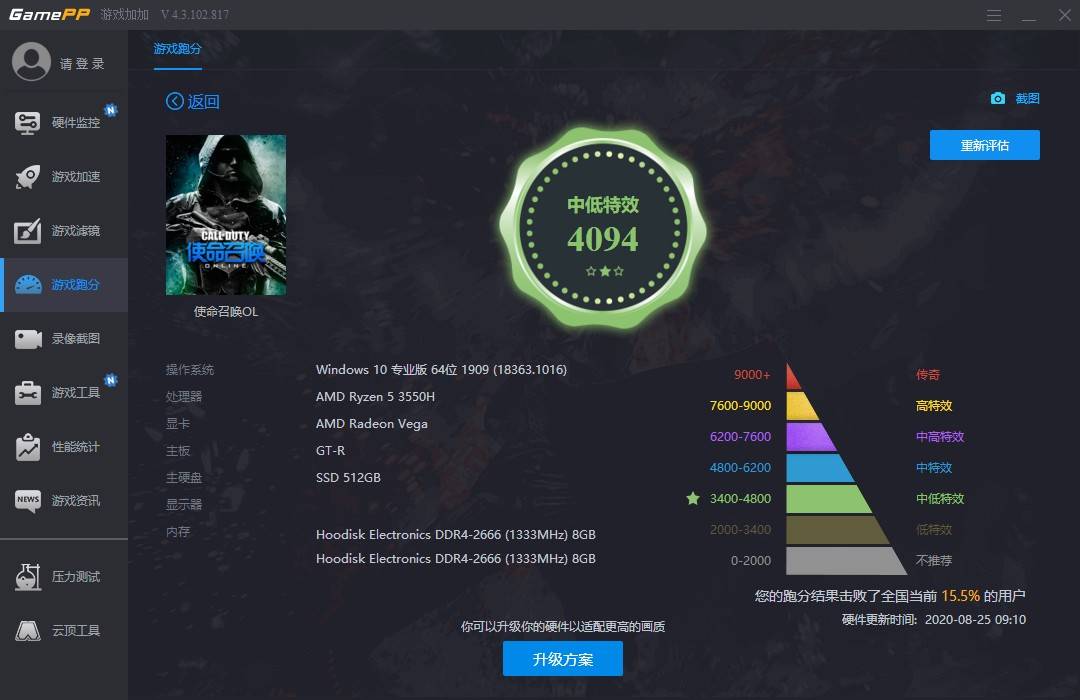Screen dimensions: 1080x700
Task: Click the blue 中特效 pyramid tier
Action: 818,468
